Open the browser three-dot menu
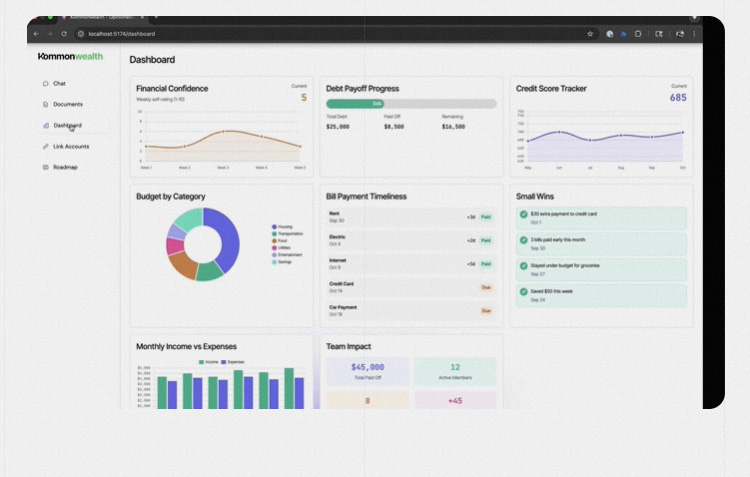 click(x=694, y=34)
